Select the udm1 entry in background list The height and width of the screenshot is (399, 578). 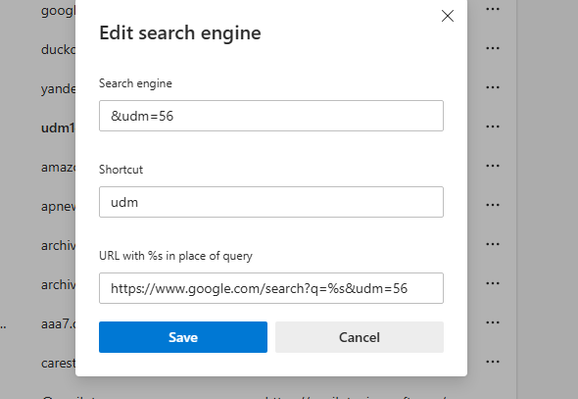point(58,128)
